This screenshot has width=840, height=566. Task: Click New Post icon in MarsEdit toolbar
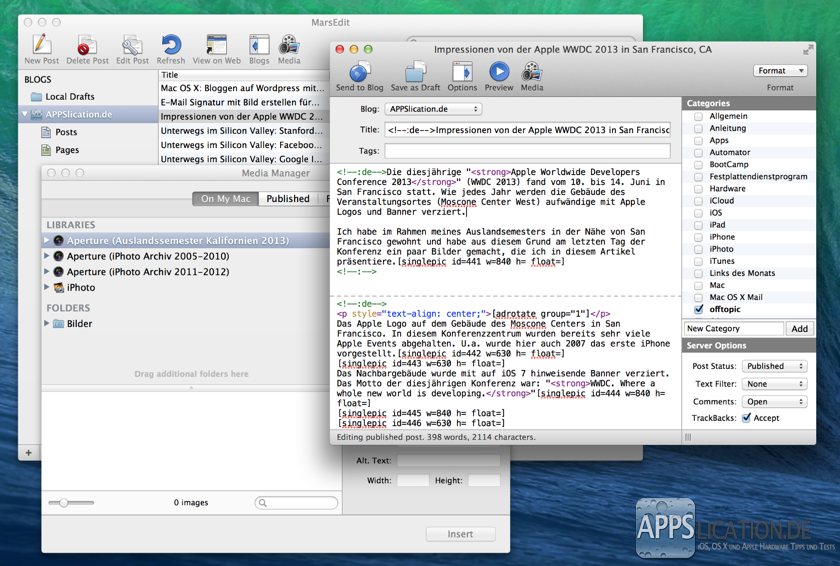pos(42,44)
